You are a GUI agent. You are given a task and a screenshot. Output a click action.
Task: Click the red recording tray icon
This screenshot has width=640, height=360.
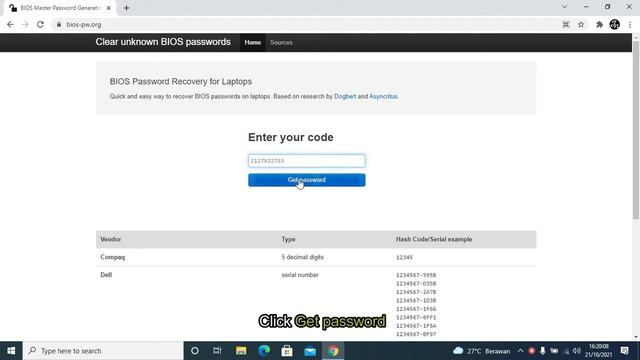coord(531,351)
